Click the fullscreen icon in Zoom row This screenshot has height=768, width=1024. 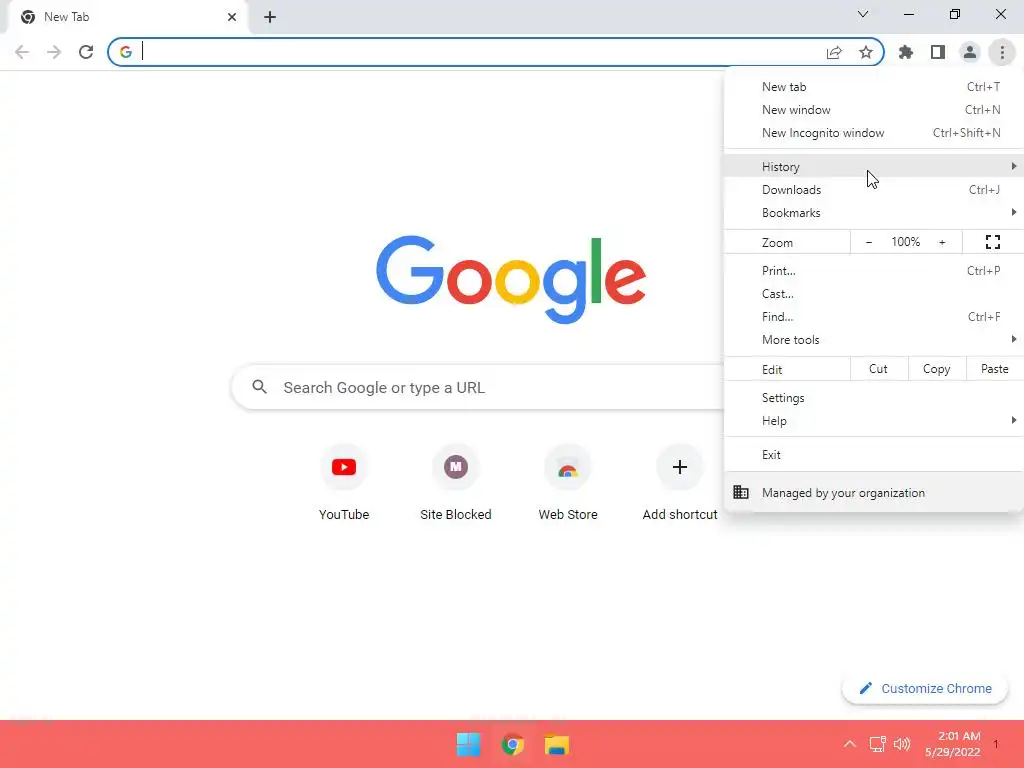click(x=993, y=242)
